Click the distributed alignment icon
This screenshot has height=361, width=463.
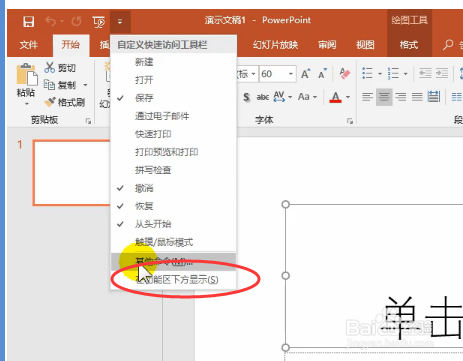pyautogui.click(x=434, y=97)
